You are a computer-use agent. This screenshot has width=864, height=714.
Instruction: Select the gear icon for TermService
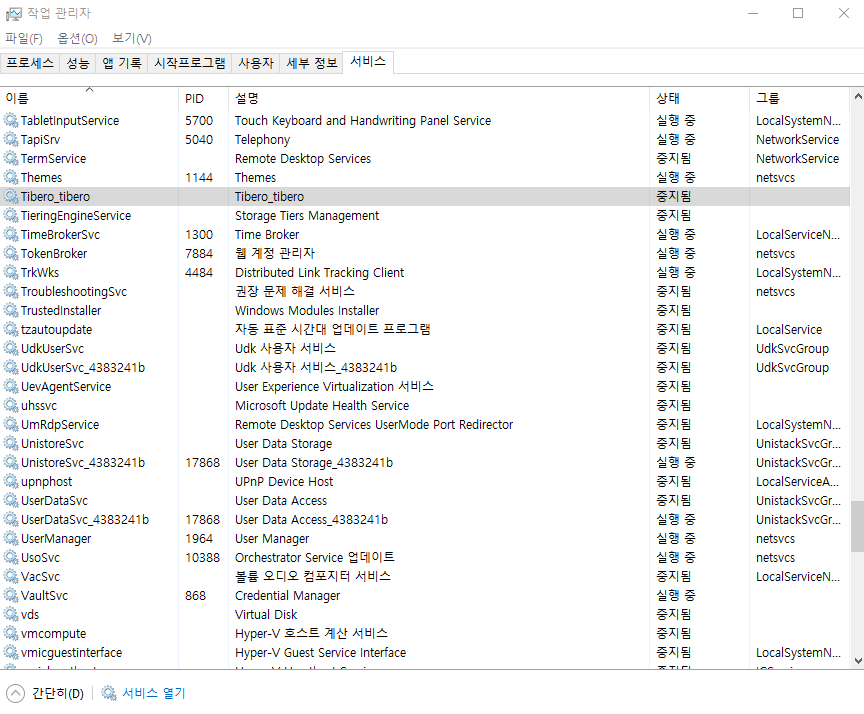(x=11, y=158)
